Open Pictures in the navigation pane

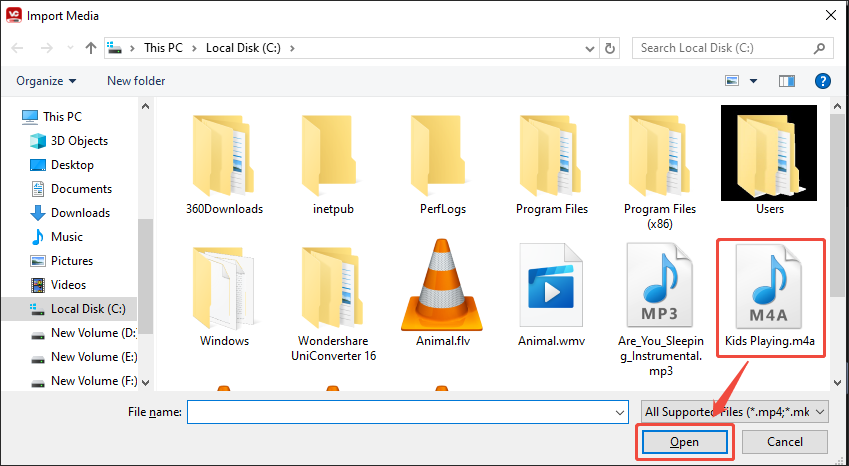tap(61, 261)
